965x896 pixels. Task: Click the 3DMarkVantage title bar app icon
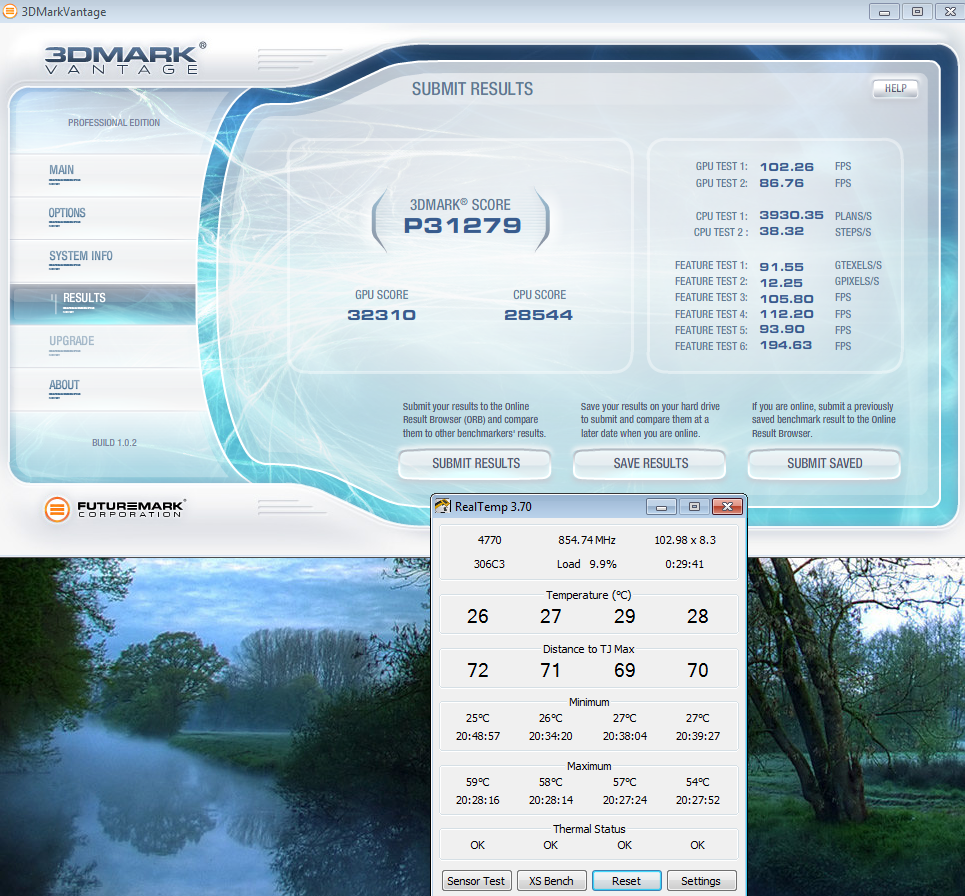click(x=10, y=11)
